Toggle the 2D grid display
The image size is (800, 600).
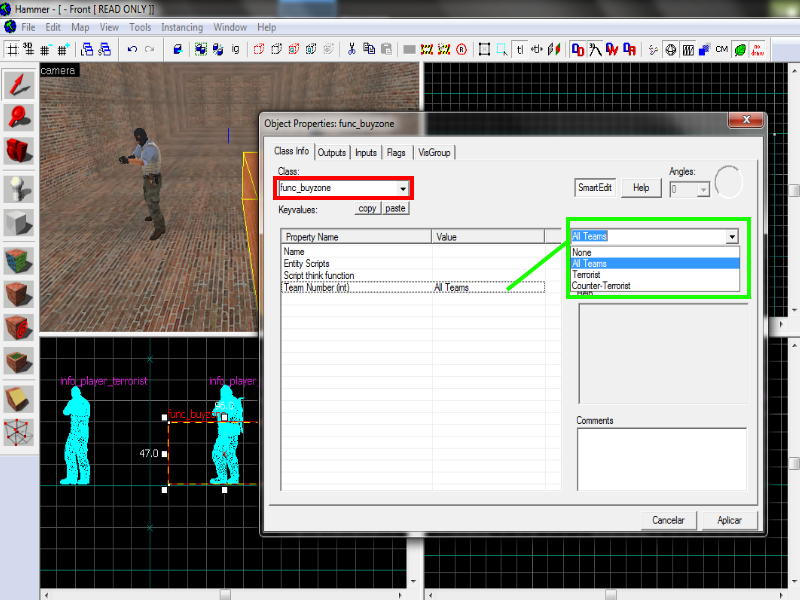pos(12,49)
